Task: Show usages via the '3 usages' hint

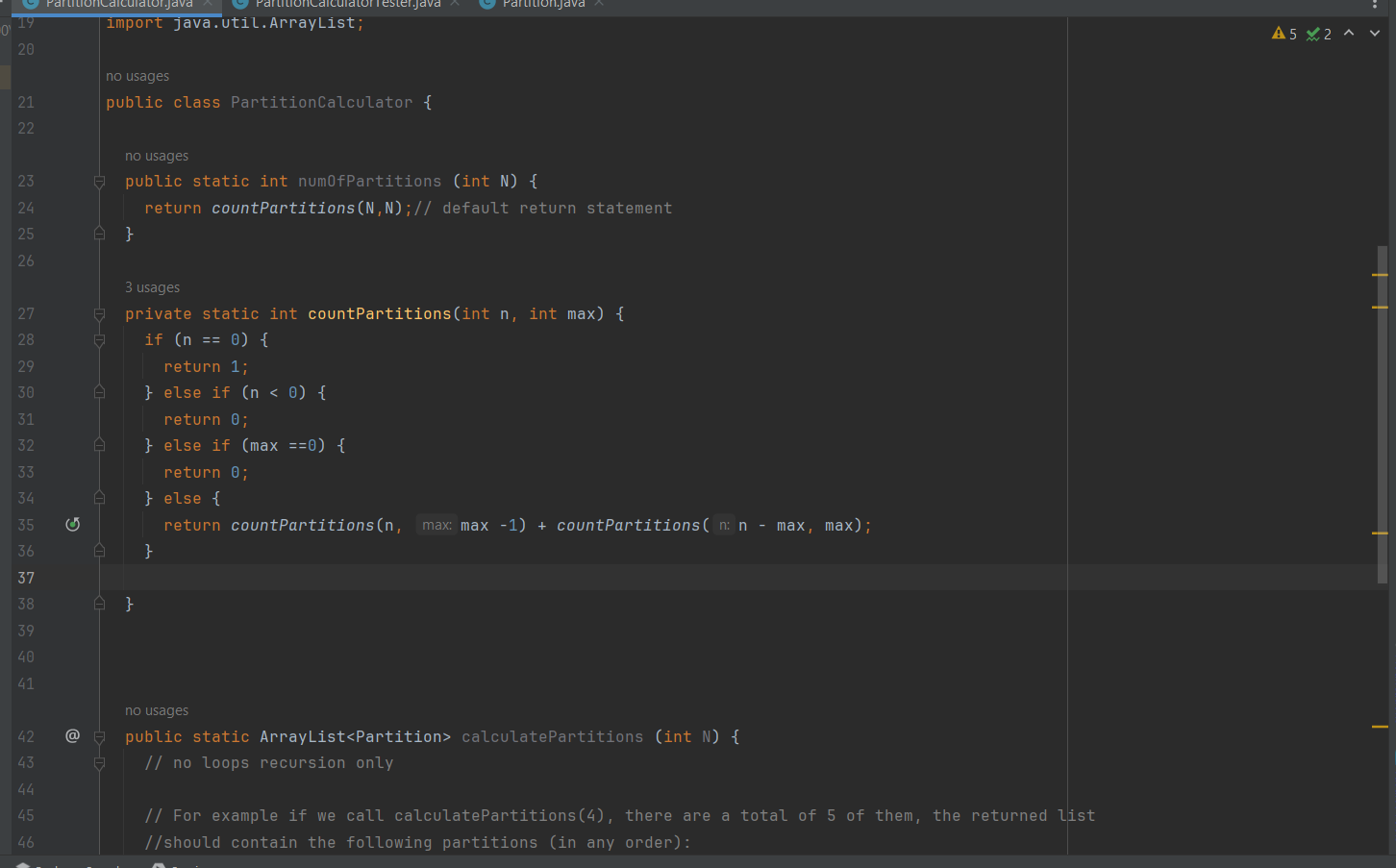Action: pos(152,286)
